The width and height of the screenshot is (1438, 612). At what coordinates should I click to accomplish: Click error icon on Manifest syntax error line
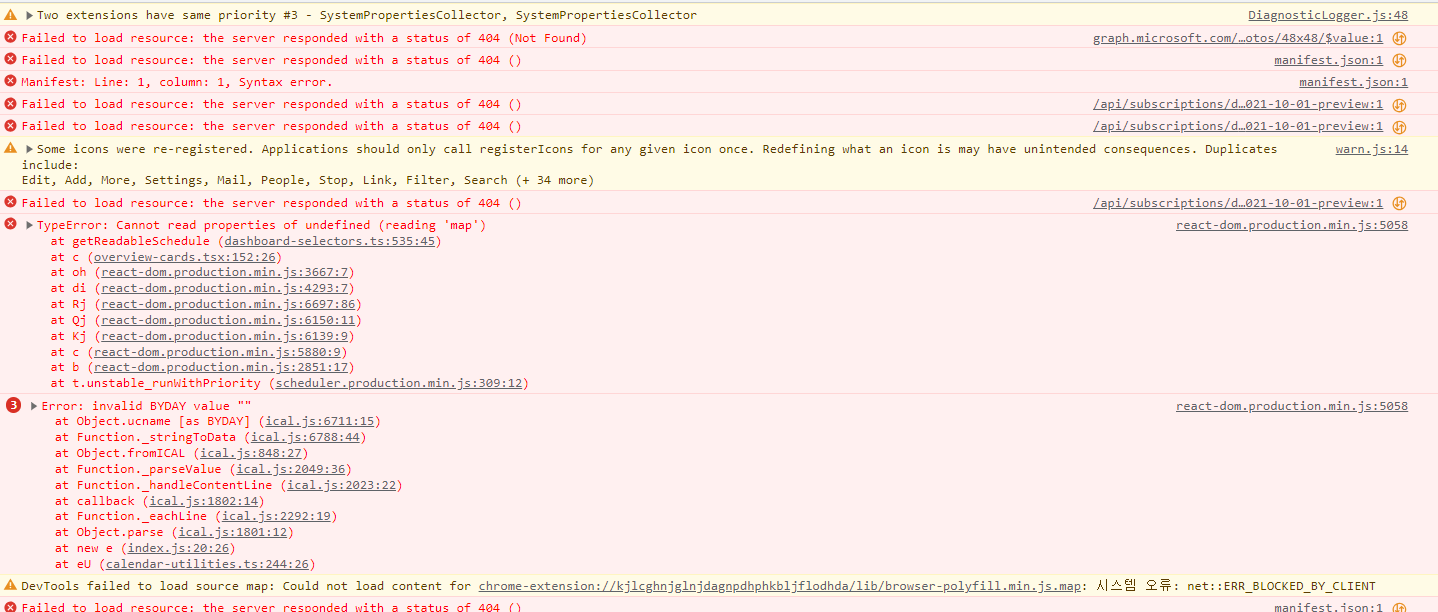(x=9, y=81)
